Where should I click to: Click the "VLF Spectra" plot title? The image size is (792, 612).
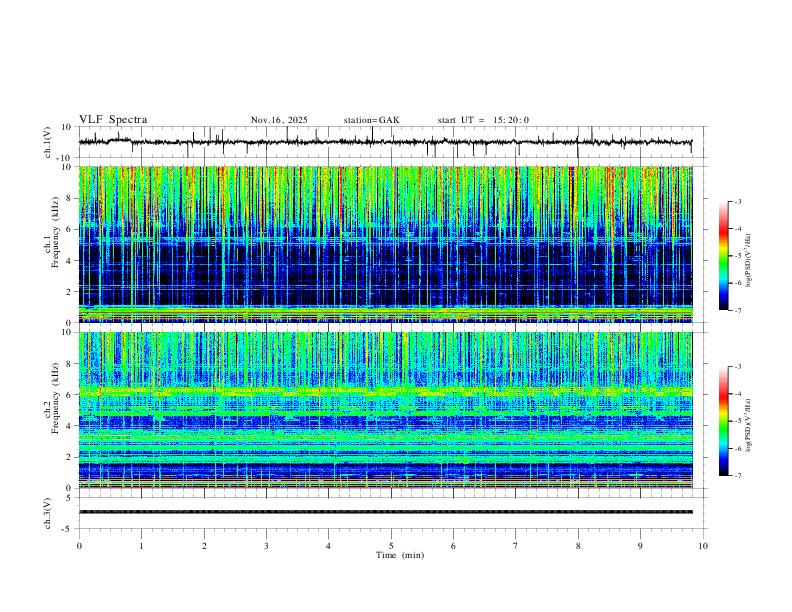(x=113, y=120)
